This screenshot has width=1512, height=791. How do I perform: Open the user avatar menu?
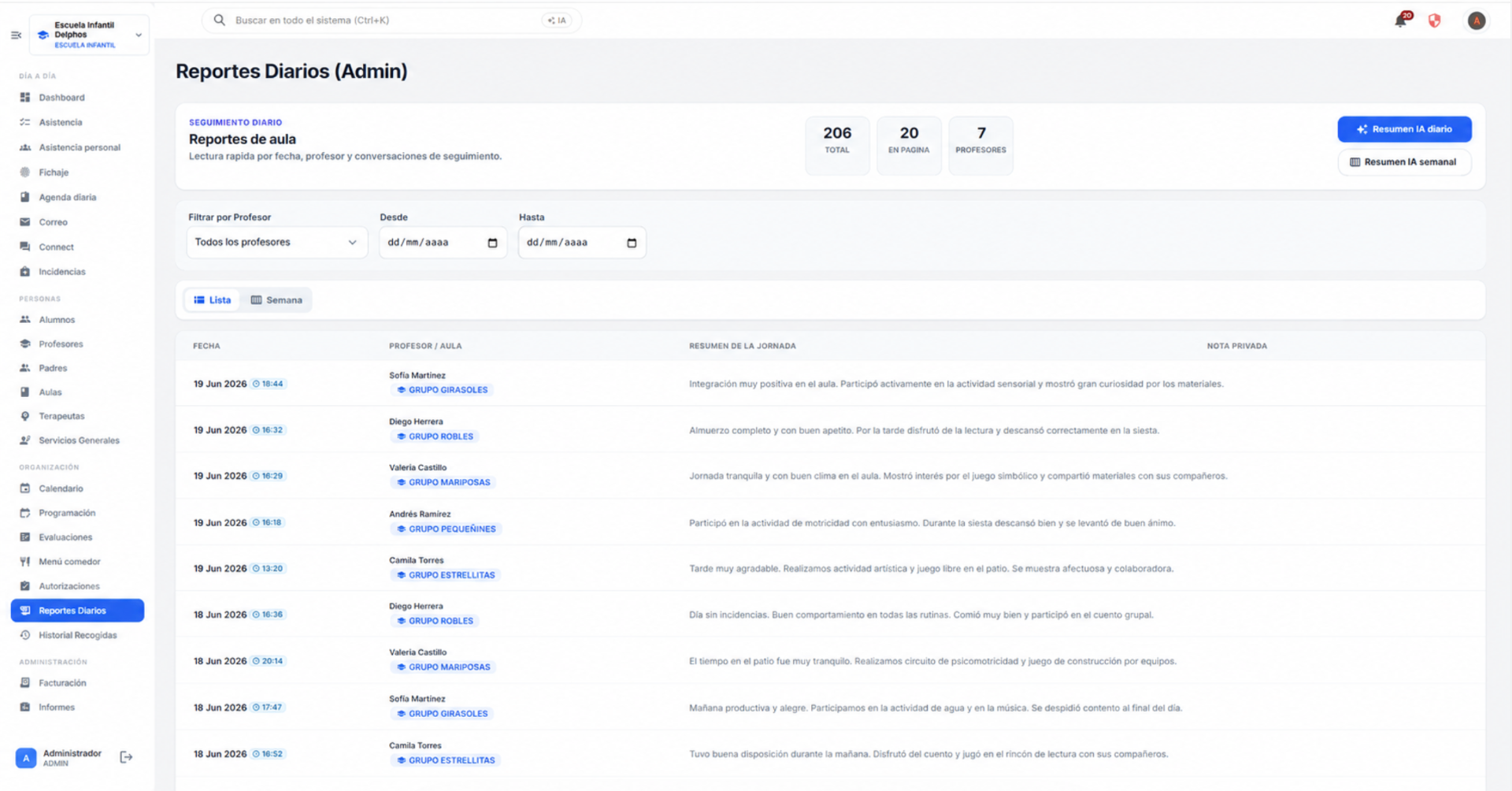(x=1477, y=21)
